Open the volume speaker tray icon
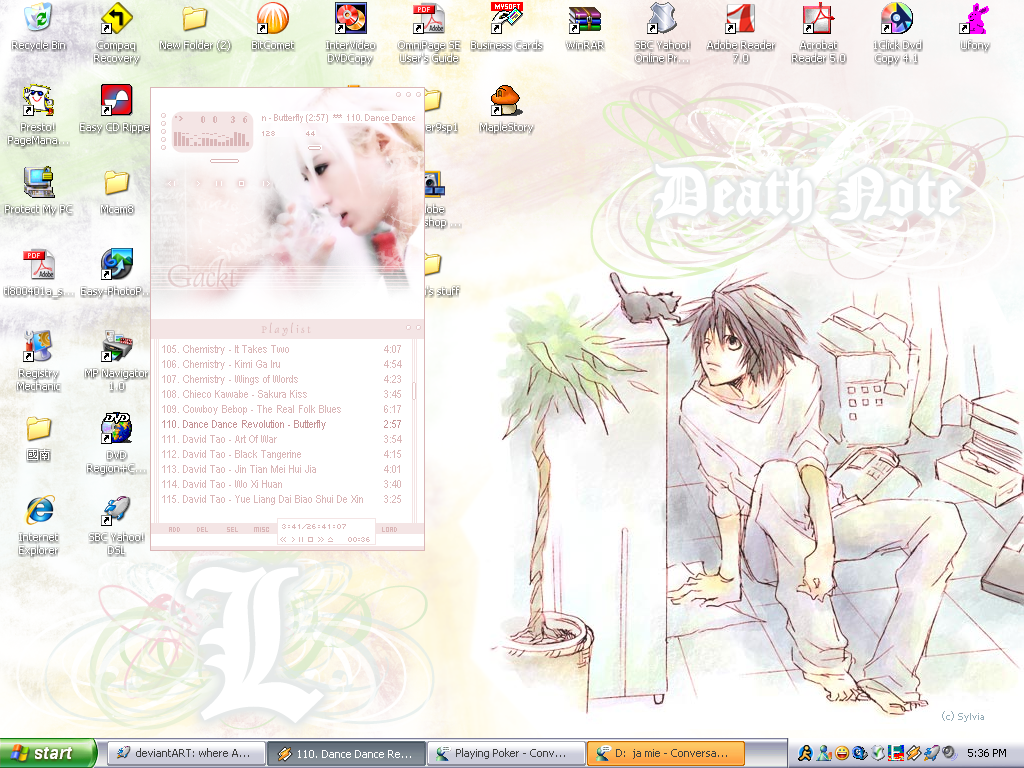The height and width of the screenshot is (768, 1024). [949, 753]
